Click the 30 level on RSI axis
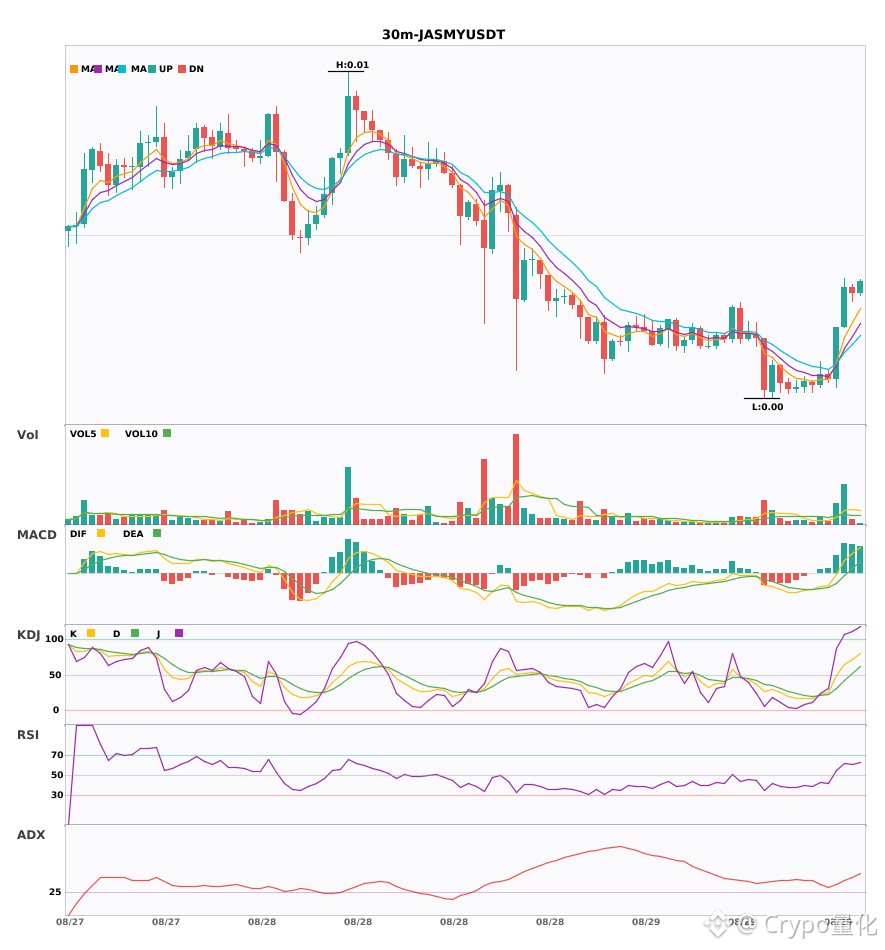 57,795
